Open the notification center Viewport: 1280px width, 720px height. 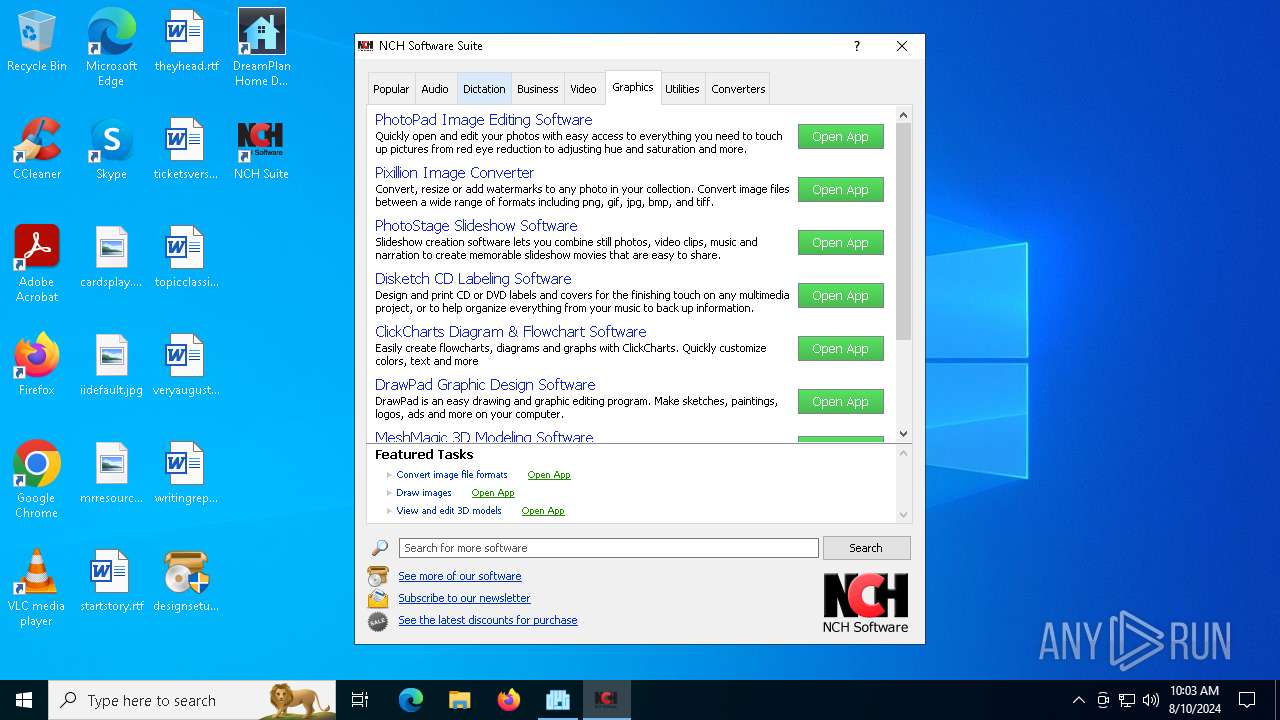[1247, 700]
